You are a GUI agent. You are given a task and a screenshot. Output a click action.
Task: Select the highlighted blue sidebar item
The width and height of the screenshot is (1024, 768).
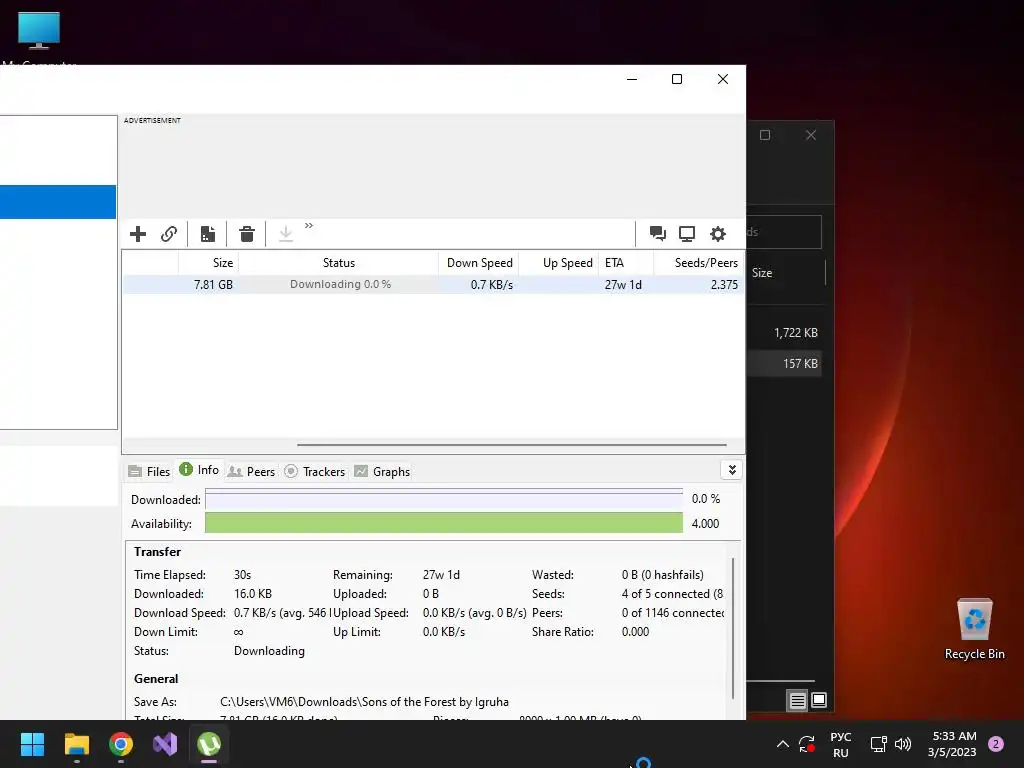point(58,202)
